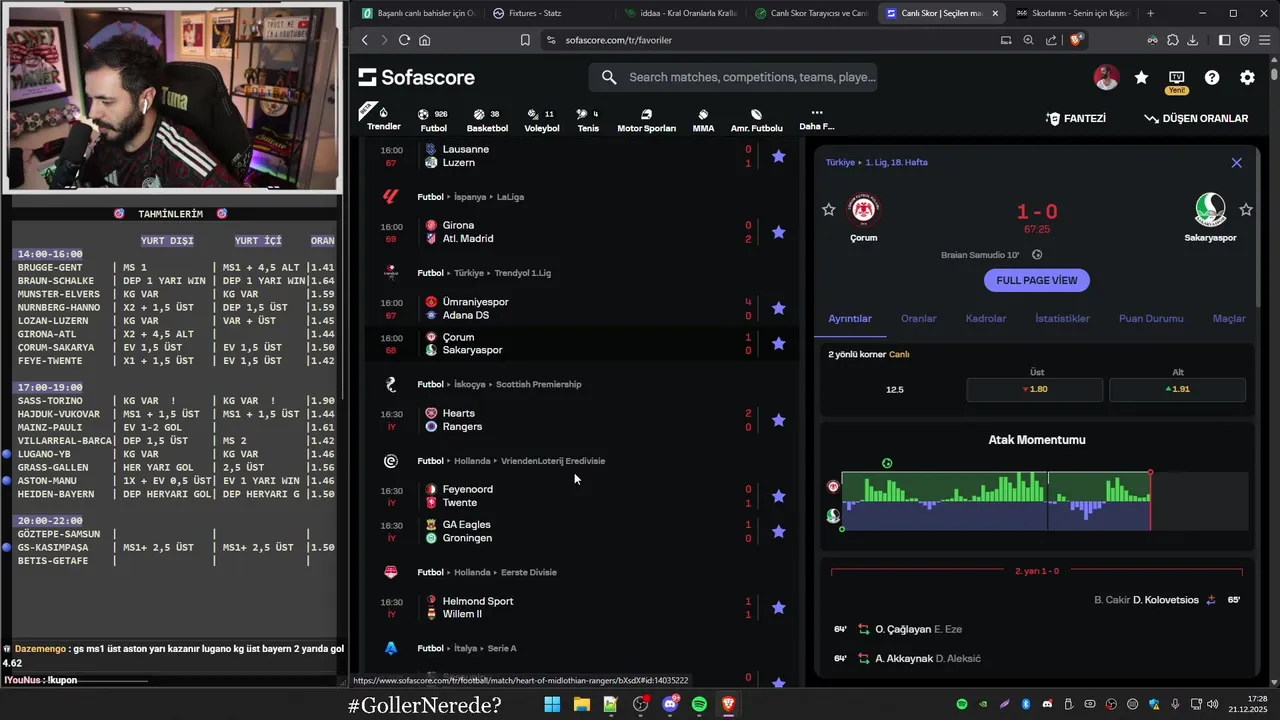Select Üst 1.80 corner odds
Image resolution: width=1280 pixels, height=720 pixels.
click(1035, 389)
